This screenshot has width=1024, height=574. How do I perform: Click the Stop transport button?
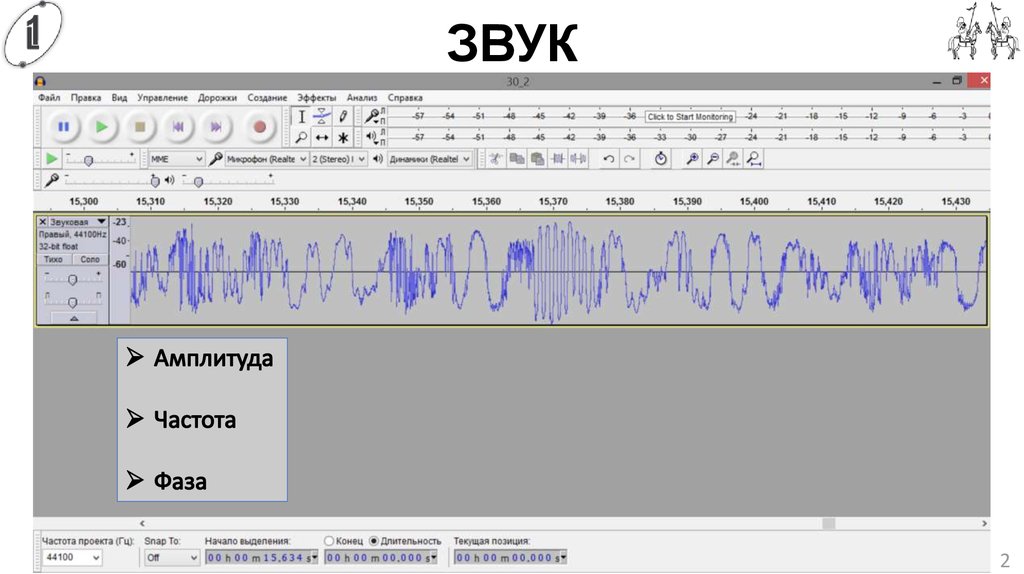click(140, 127)
